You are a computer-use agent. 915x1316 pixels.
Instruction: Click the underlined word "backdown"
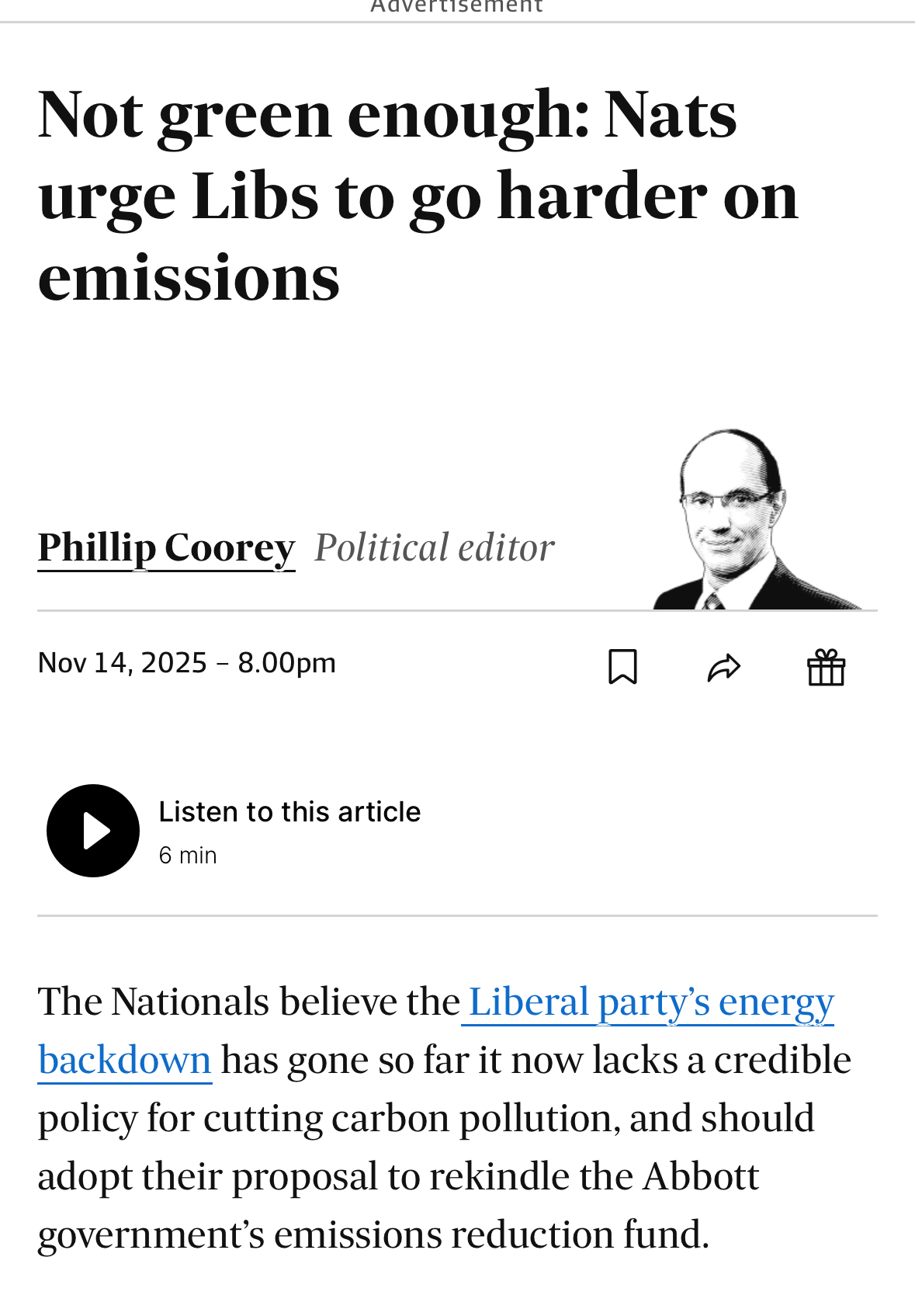pos(125,1060)
